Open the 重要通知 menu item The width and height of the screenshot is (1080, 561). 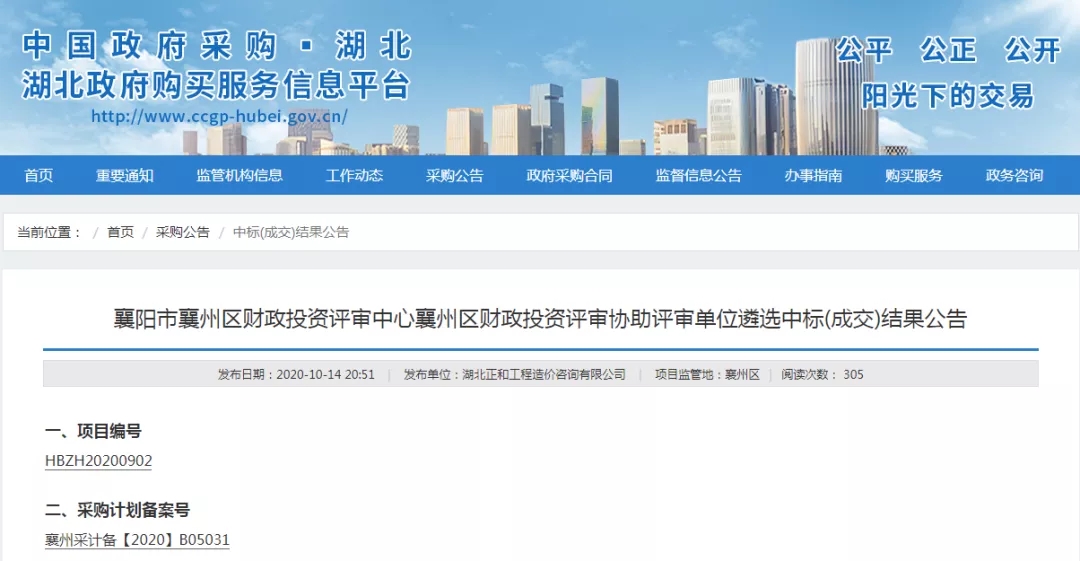point(125,176)
